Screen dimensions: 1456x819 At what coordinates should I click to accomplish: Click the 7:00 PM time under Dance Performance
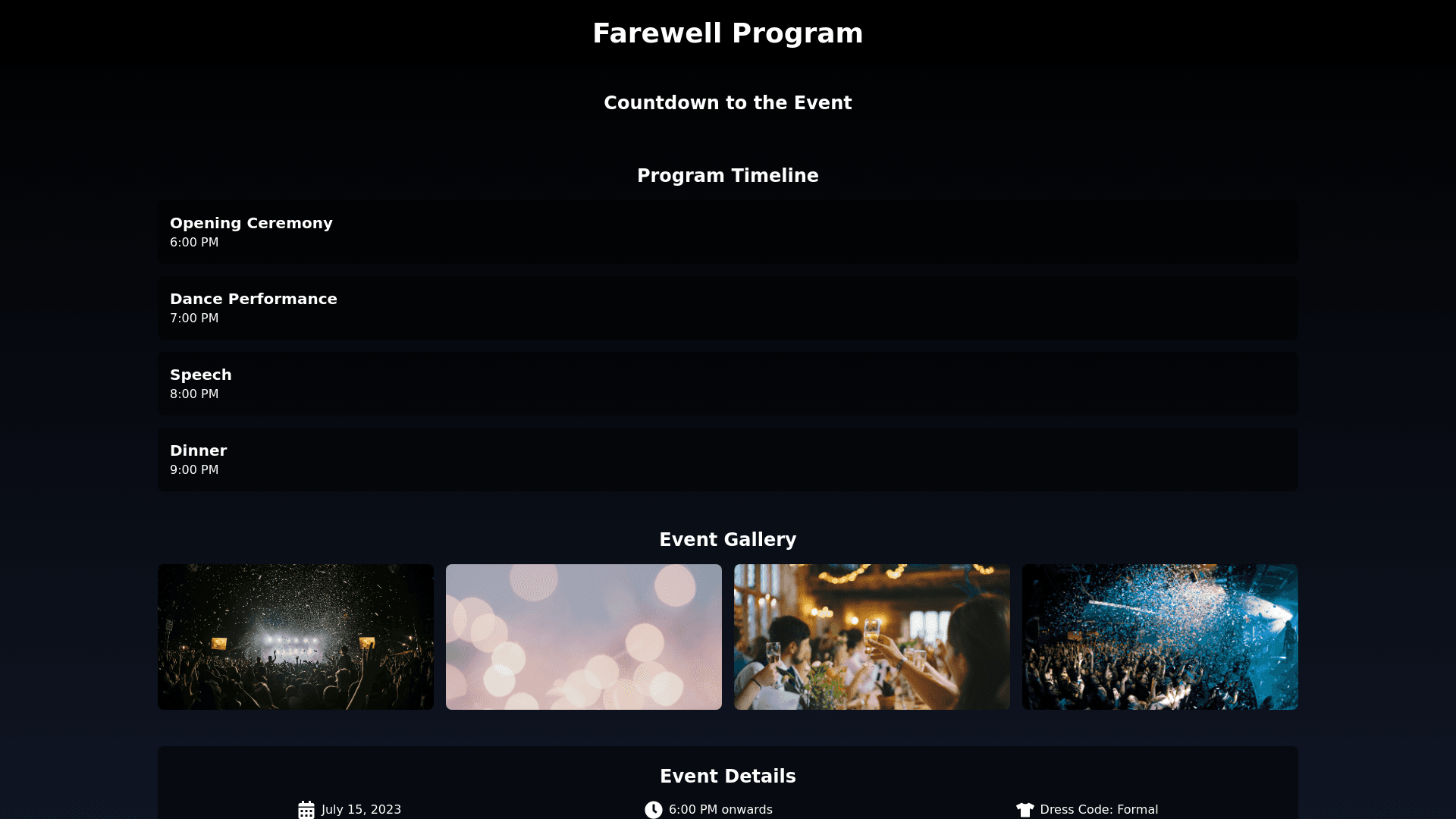tap(194, 318)
